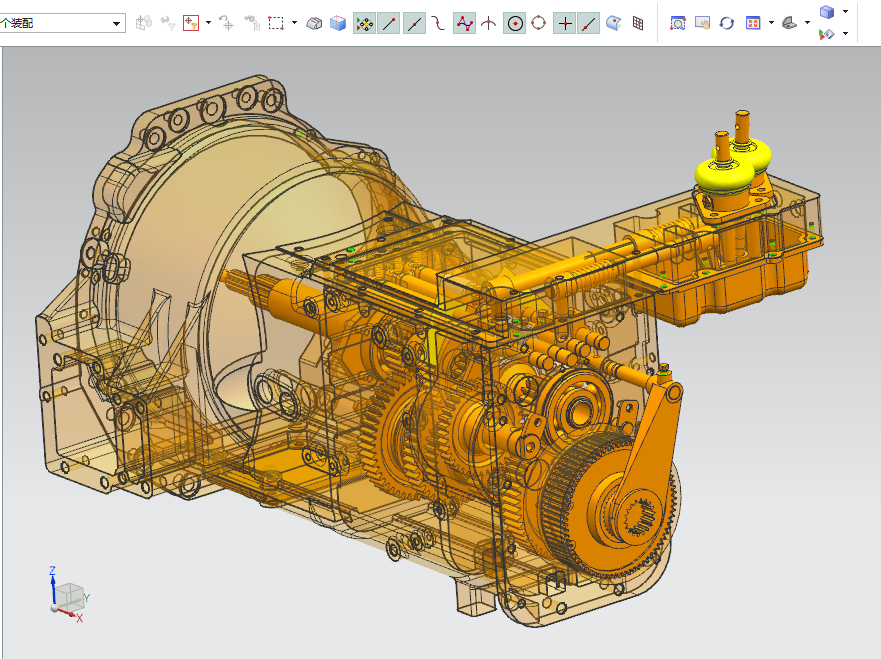Click the XYZ view triad in viewport corner
Screen dimensions: 881x659
click(x=68, y=596)
